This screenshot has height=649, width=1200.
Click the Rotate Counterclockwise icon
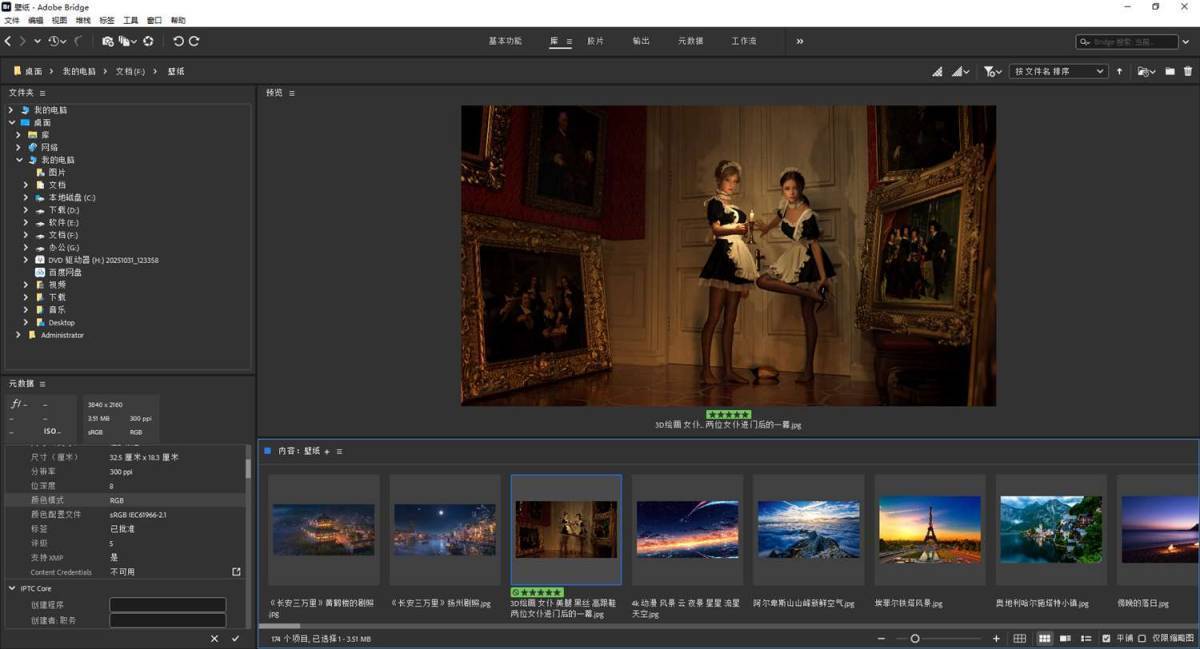[179, 41]
